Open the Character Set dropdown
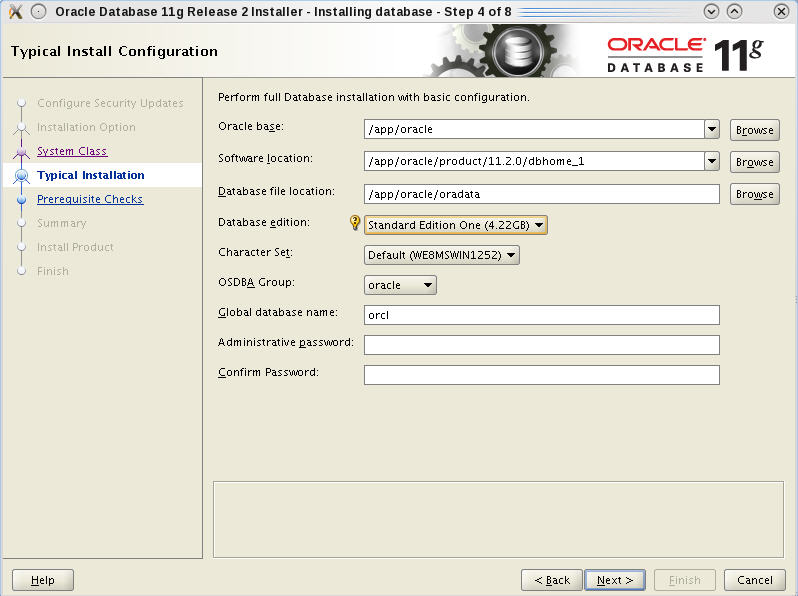 tap(442, 255)
